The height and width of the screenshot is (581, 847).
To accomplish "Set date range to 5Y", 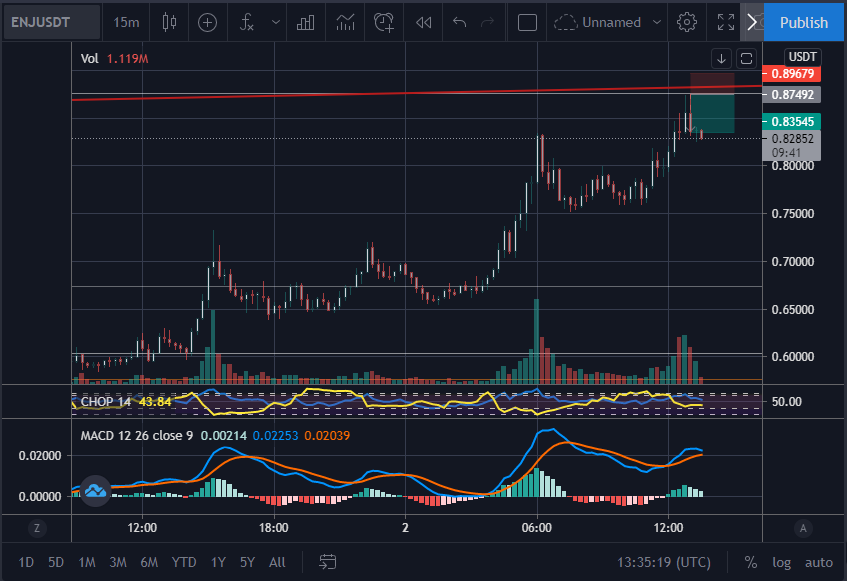I will pyautogui.click(x=247, y=562).
